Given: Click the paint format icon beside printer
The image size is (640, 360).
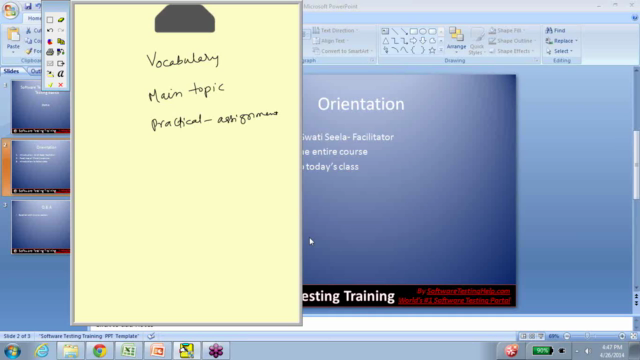Looking at the screenshot, I should tap(61, 52).
